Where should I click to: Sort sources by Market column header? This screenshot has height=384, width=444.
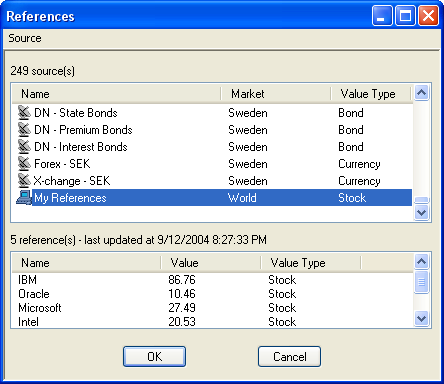coord(276,94)
